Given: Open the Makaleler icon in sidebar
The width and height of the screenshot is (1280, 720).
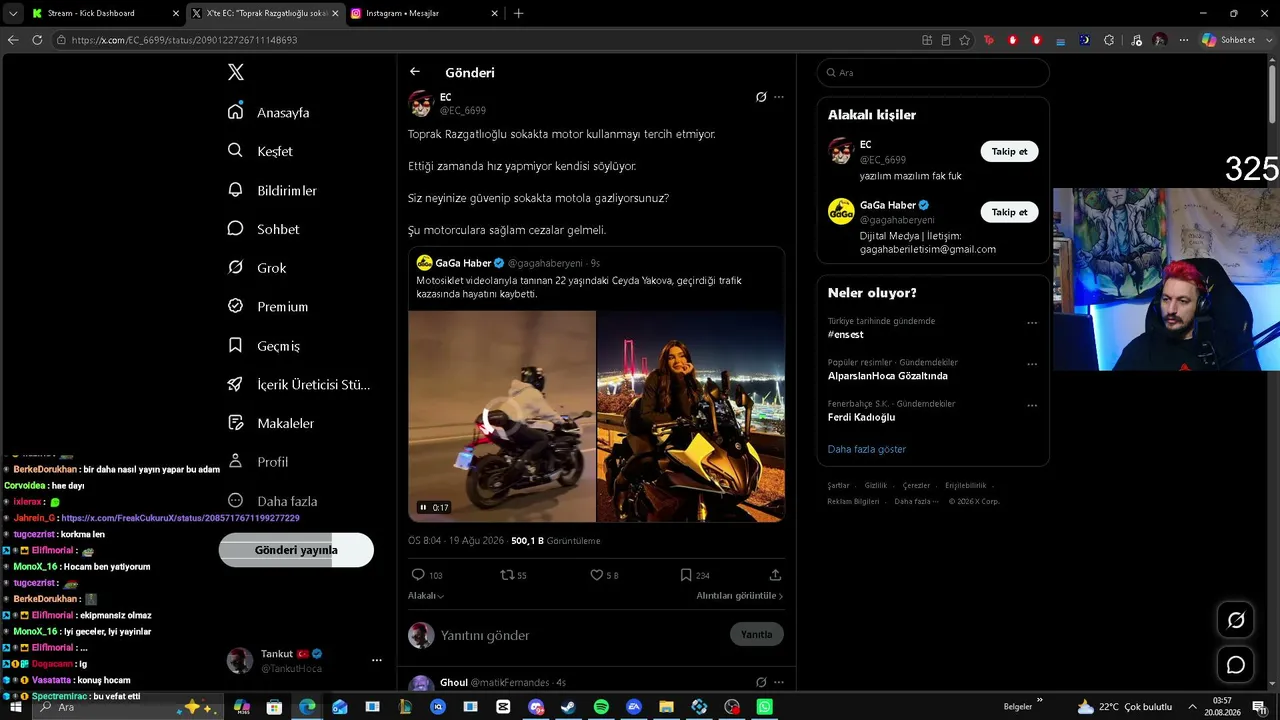Looking at the screenshot, I should click(235, 423).
